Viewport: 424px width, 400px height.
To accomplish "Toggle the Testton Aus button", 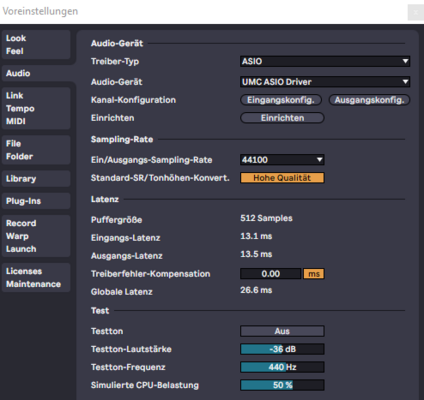I will coord(282,331).
